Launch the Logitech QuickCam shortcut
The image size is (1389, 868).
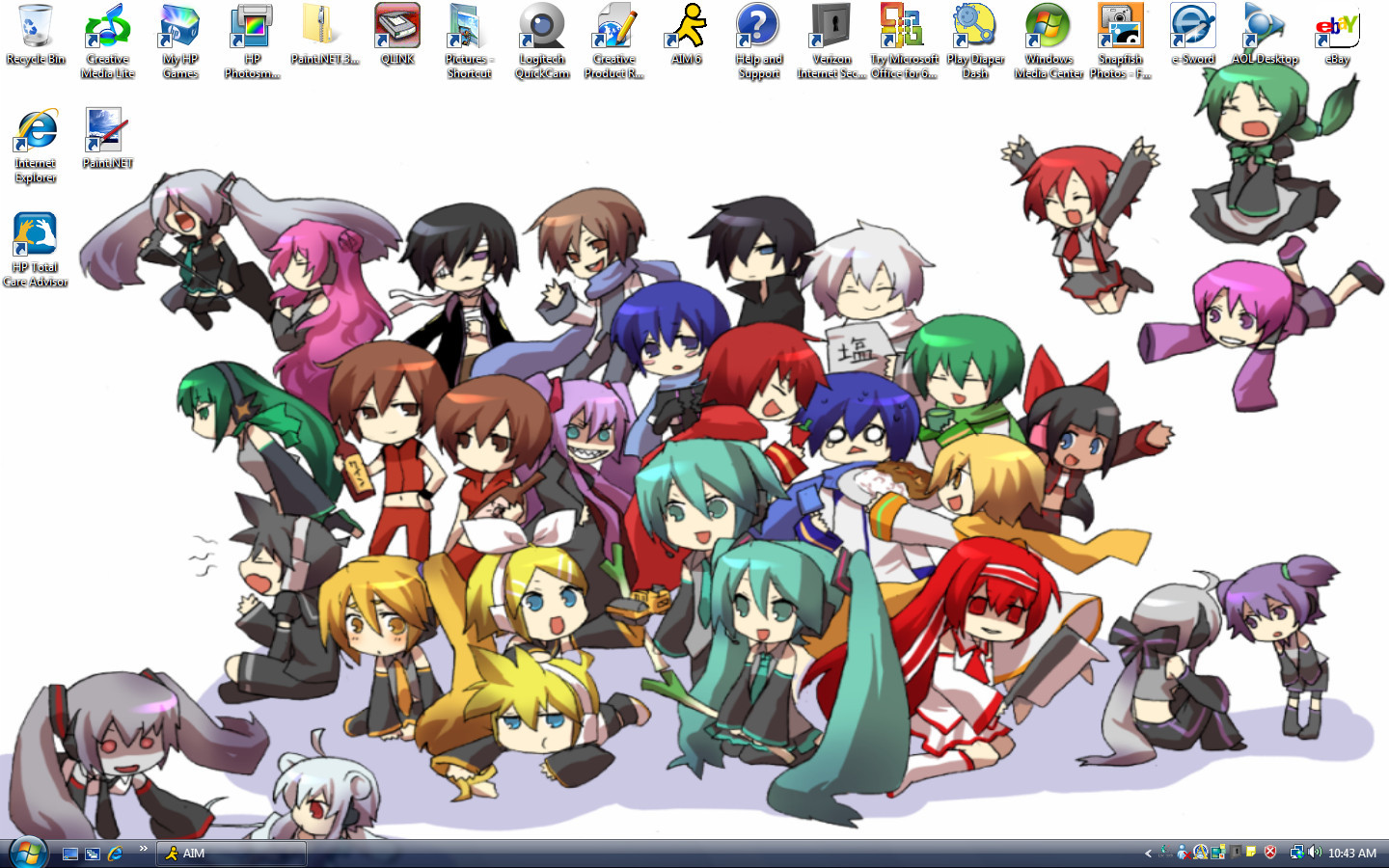click(541, 41)
